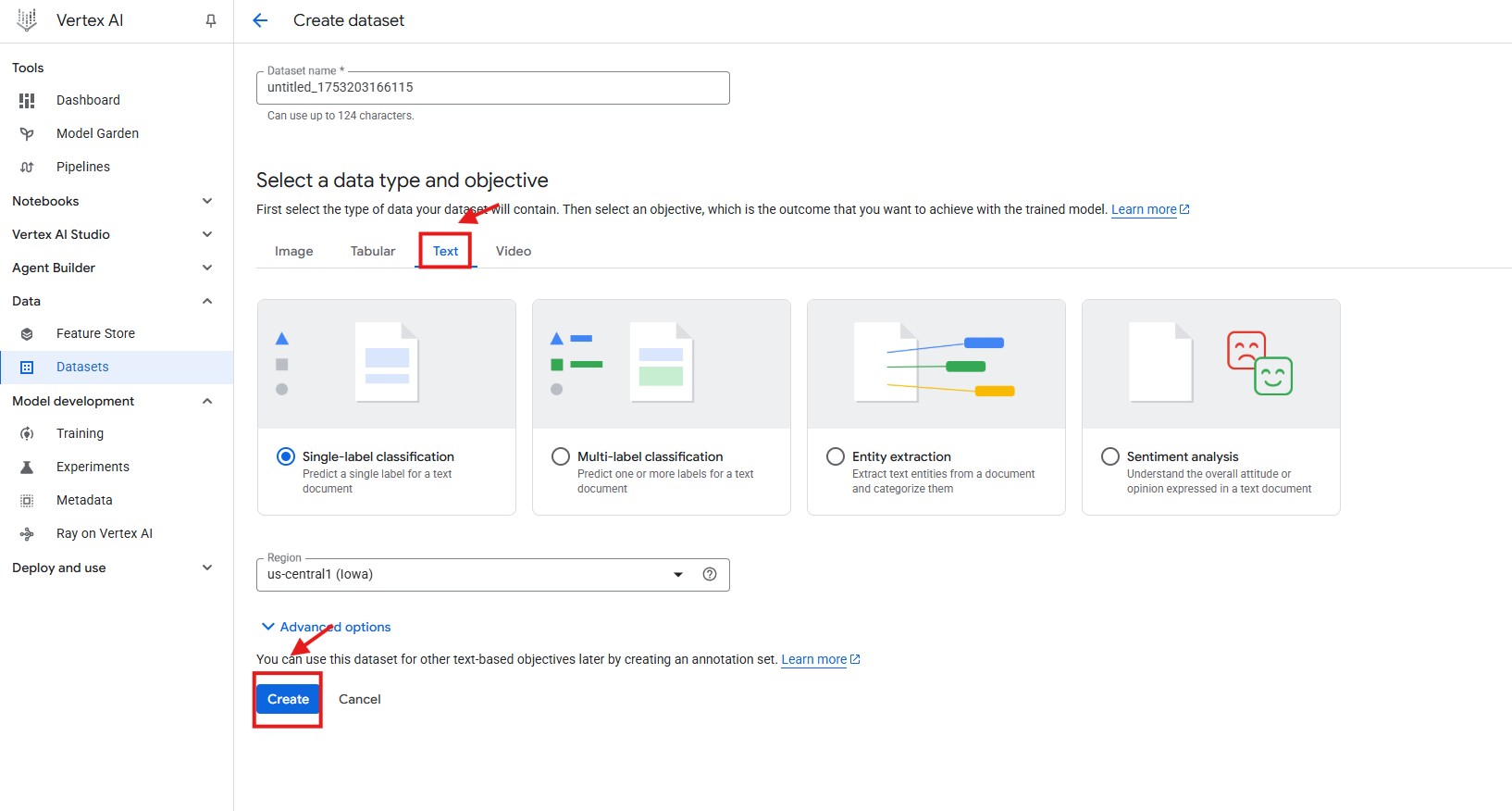Open Learn more link about annotation sets
The width and height of the screenshot is (1512, 811).
[813, 659]
